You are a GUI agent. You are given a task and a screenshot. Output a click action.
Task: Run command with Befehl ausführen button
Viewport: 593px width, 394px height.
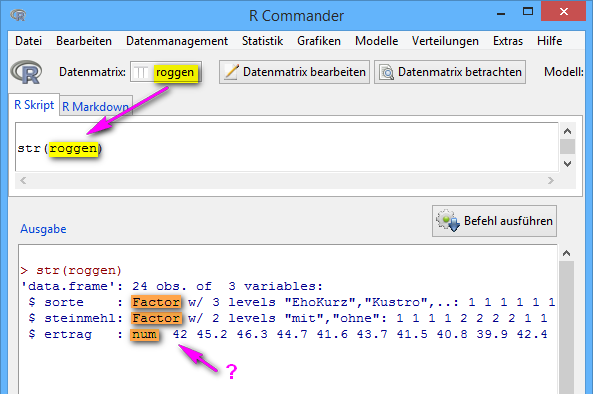tap(494, 221)
